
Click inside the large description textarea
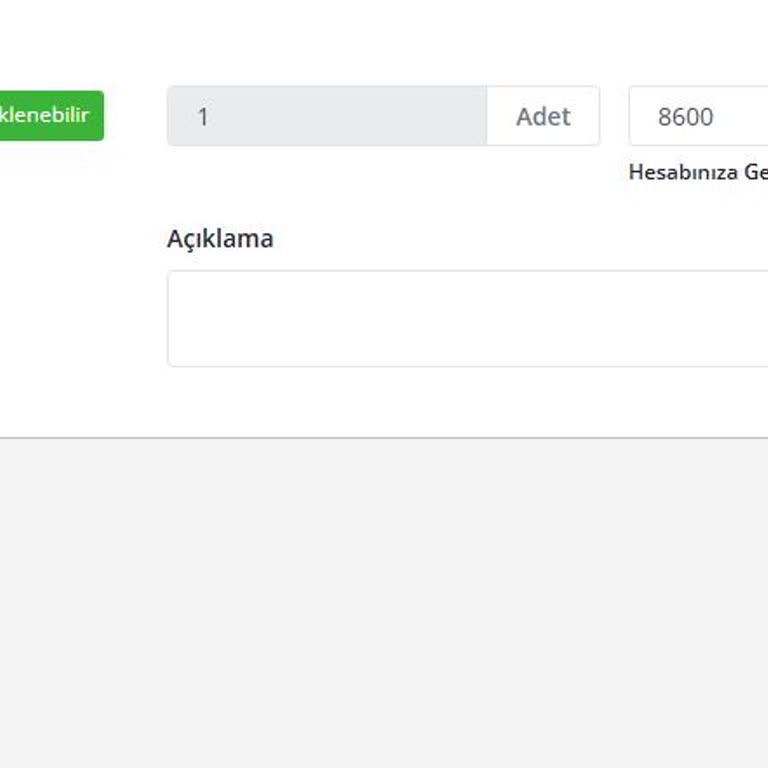point(467,318)
